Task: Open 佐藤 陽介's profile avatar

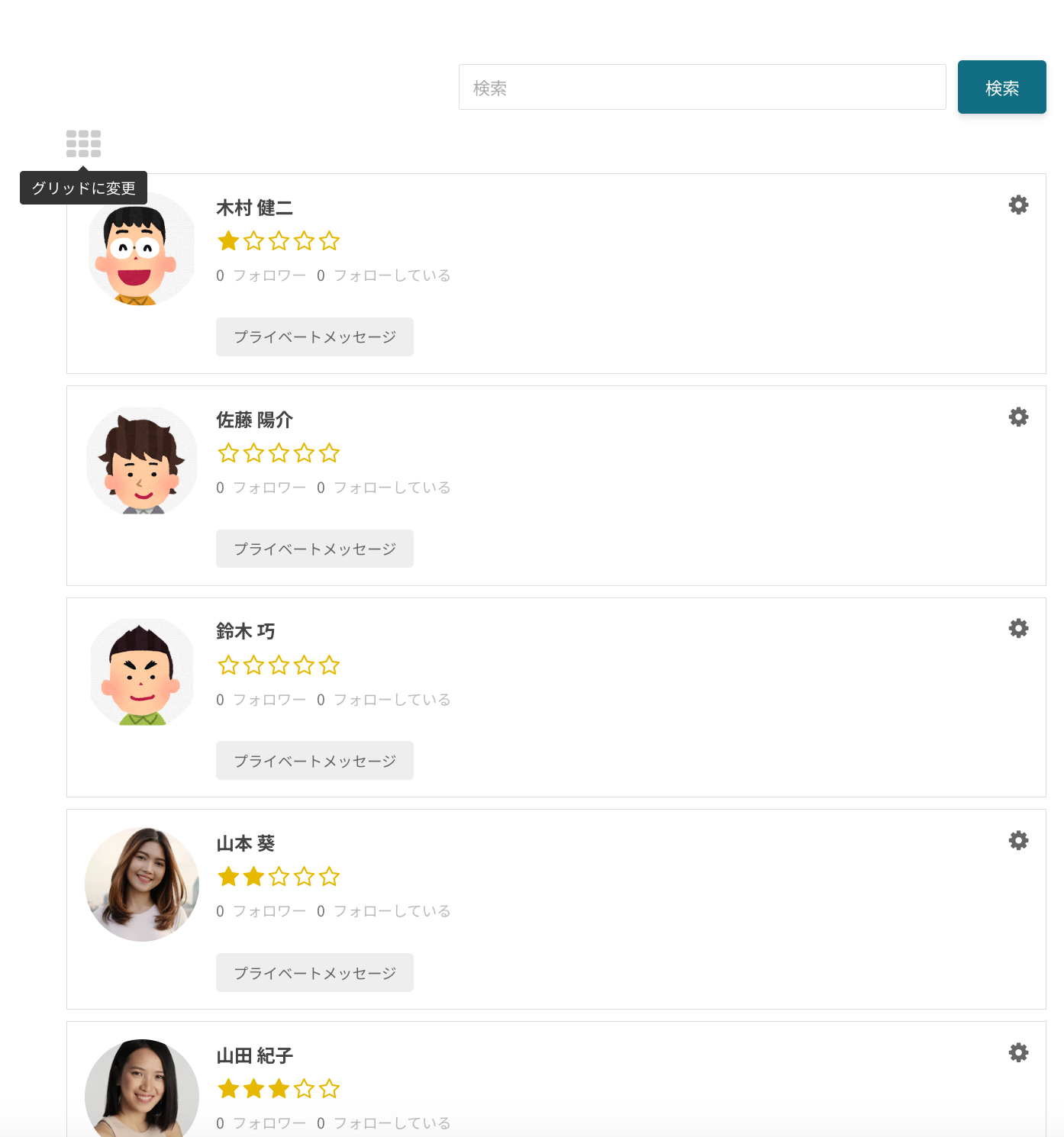Action: [142, 461]
